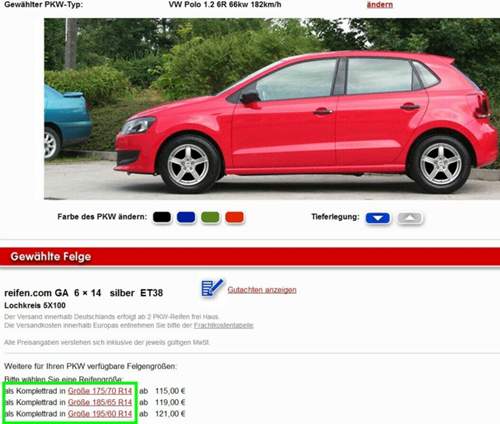500x424 pixels.
Task: Select the black car color swatch
Action: (162, 217)
